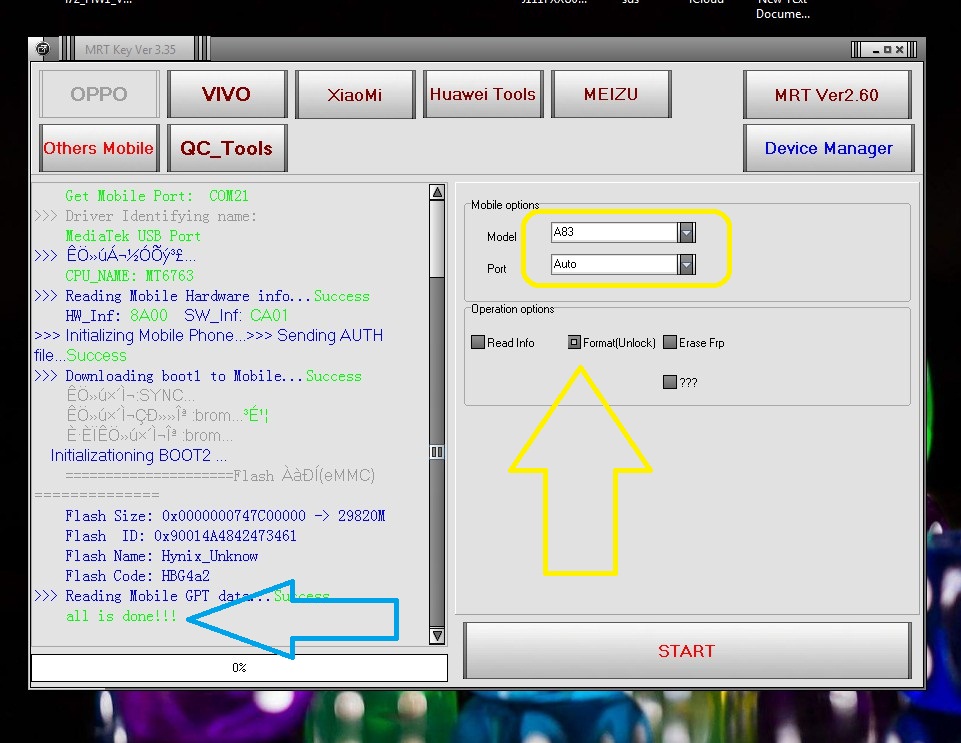The height and width of the screenshot is (743, 961).
Task: Enable the Read Info checkbox
Action: [x=478, y=342]
